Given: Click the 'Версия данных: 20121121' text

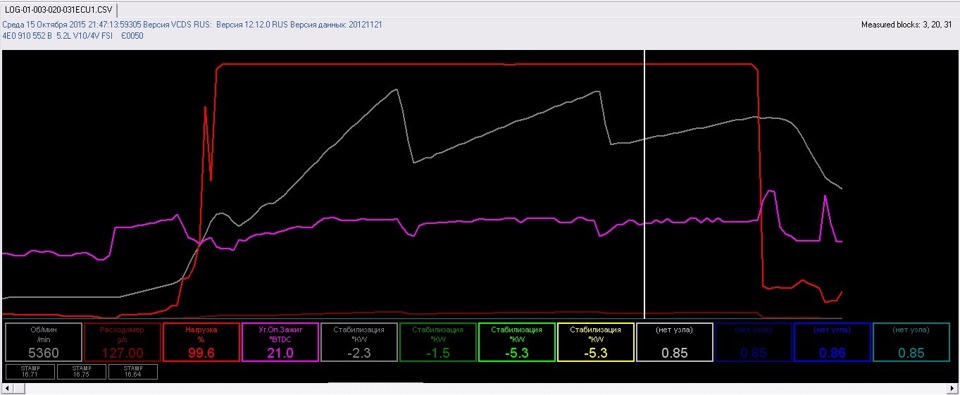Looking at the screenshot, I should coord(337,25).
